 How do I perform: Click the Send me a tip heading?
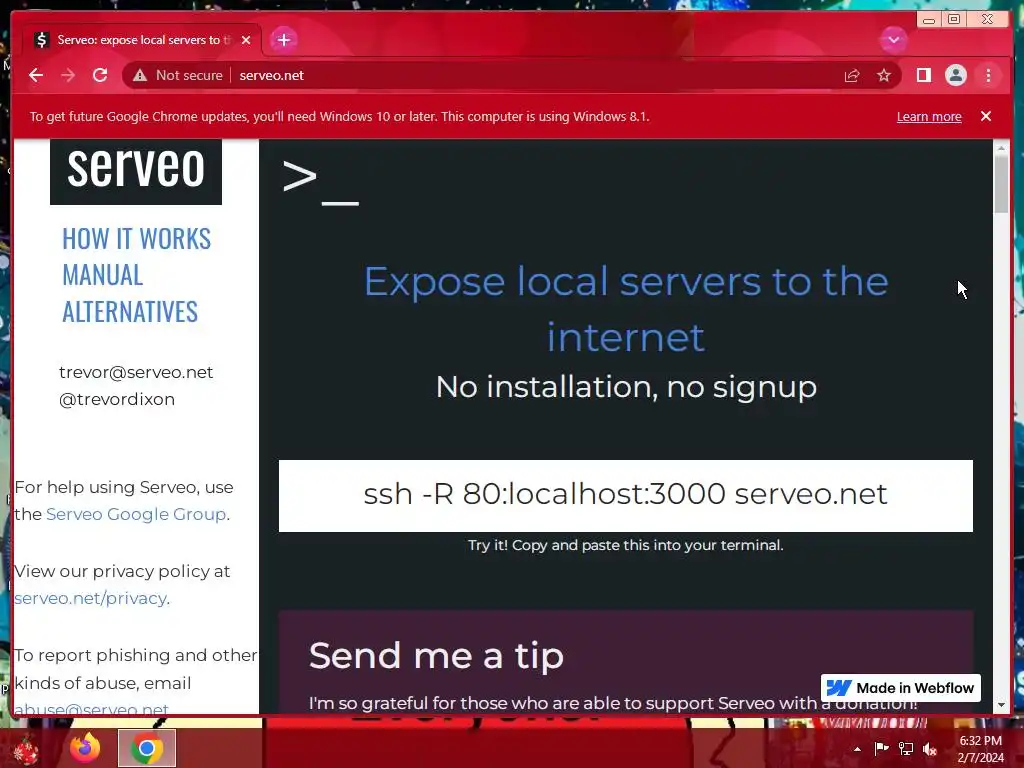[x=436, y=656]
